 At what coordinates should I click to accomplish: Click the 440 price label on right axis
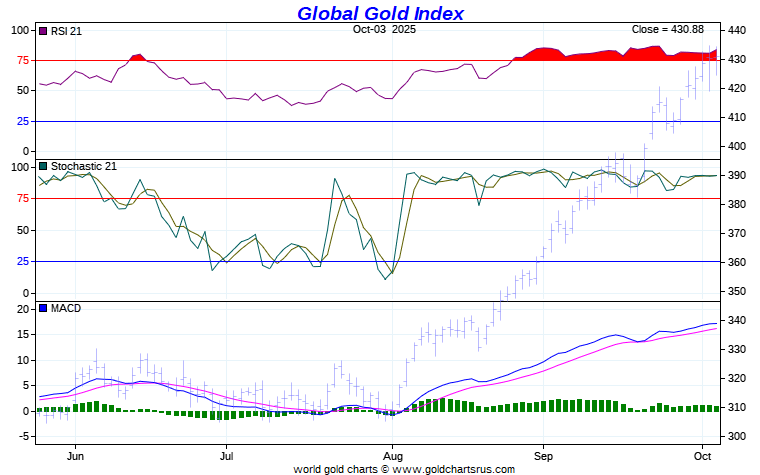(738, 31)
